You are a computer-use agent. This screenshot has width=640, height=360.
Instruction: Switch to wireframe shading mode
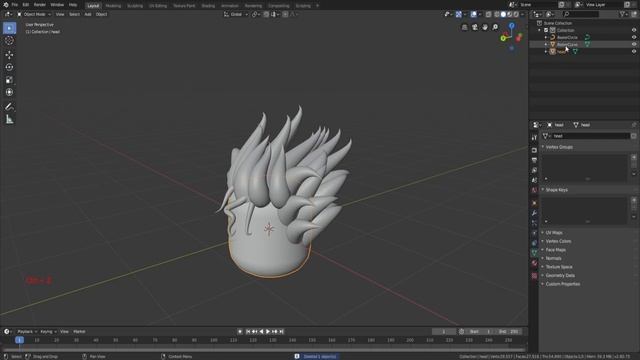(x=497, y=14)
